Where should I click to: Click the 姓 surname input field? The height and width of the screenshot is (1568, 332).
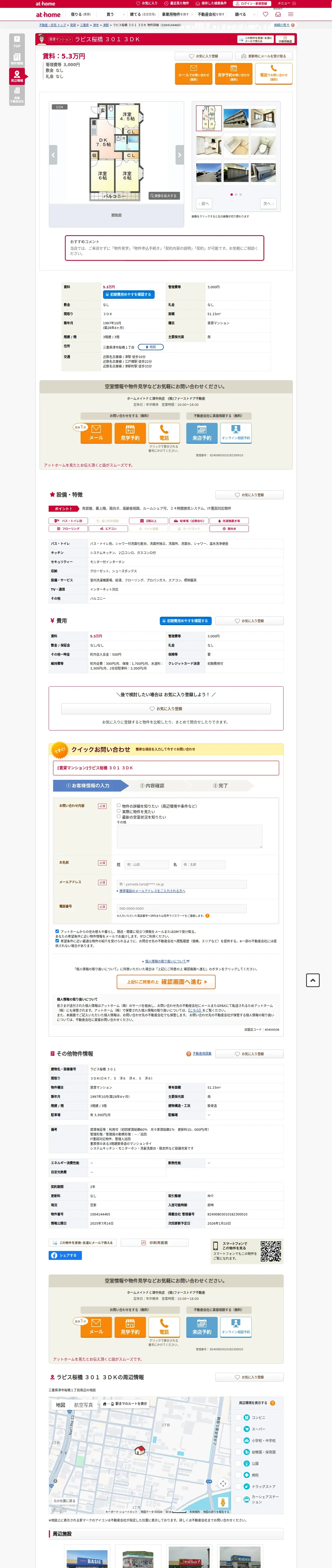pos(147,864)
